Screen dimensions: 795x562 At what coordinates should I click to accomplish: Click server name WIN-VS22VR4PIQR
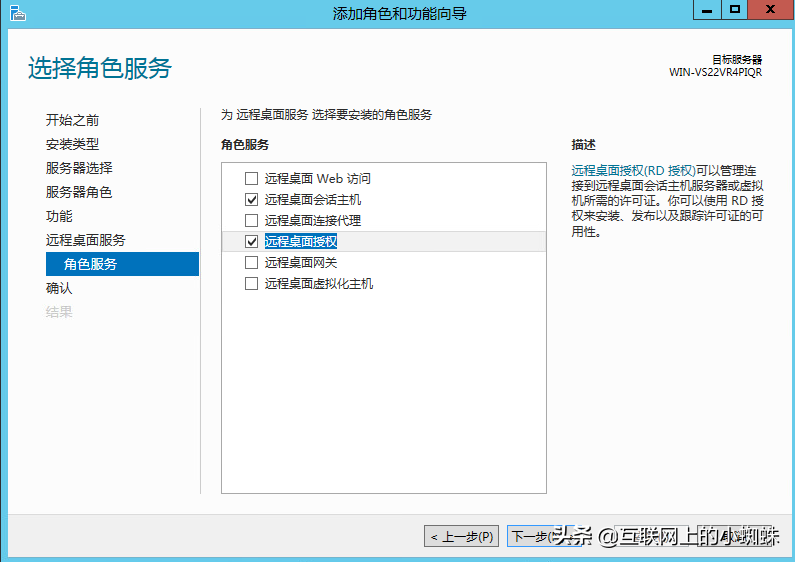click(x=715, y=72)
